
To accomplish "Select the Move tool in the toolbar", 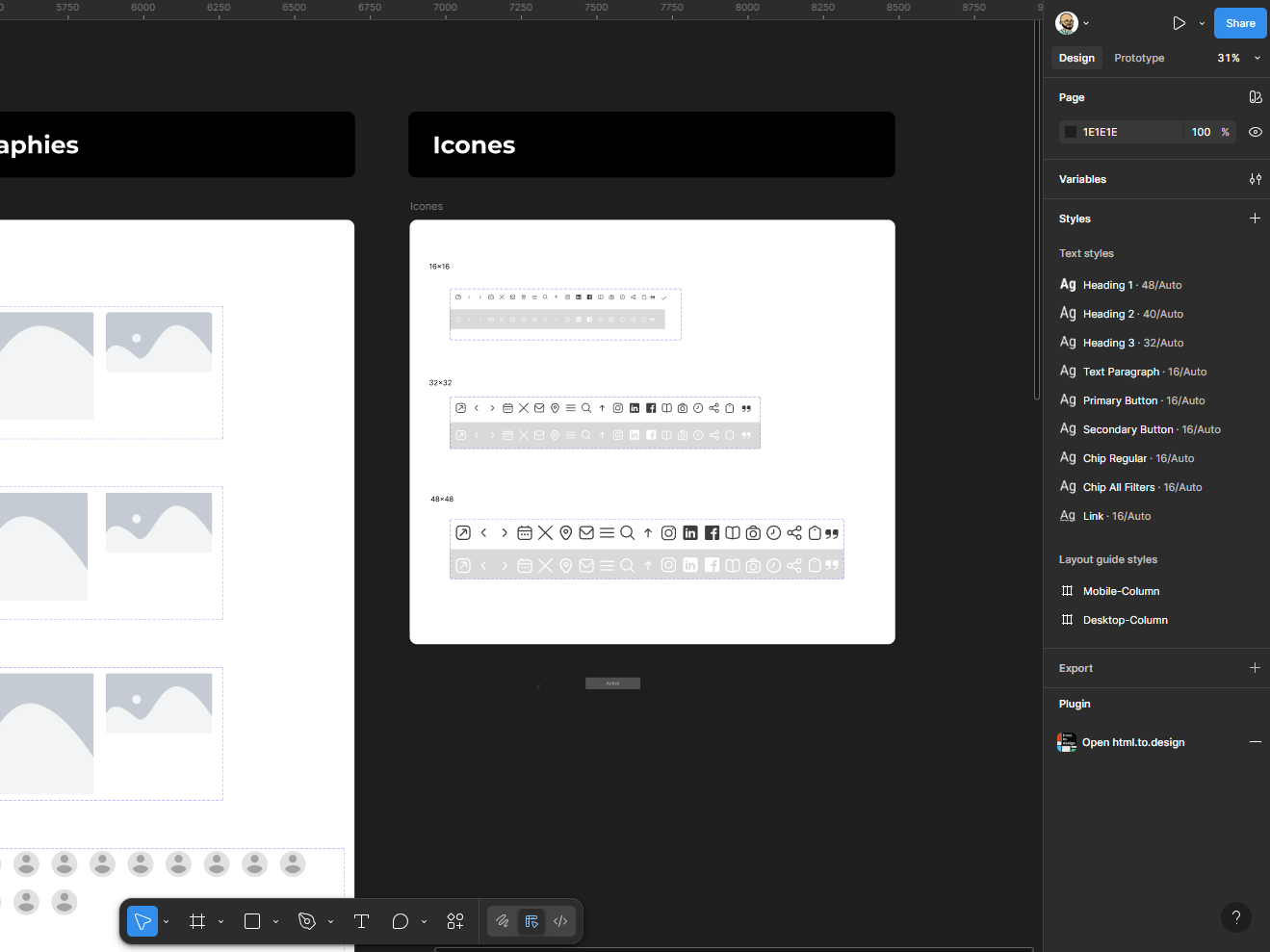I will 143,921.
